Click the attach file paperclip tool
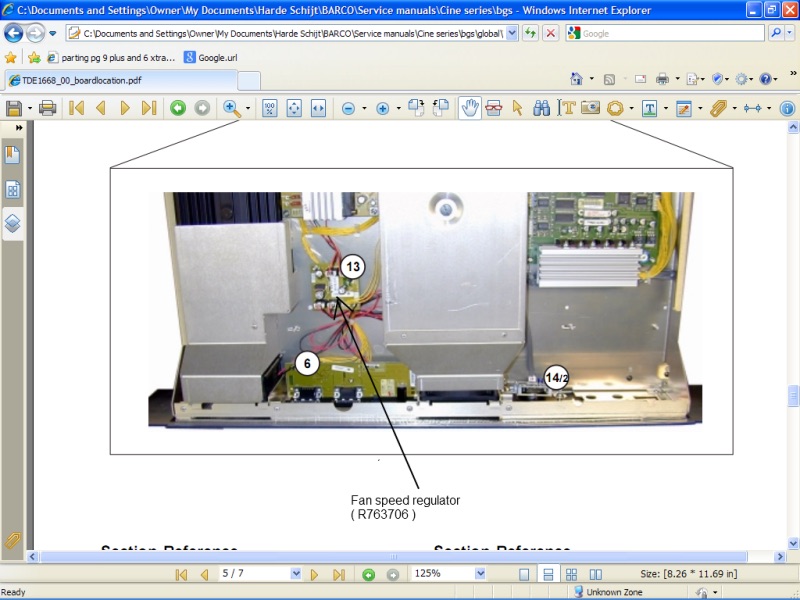 (x=718, y=108)
